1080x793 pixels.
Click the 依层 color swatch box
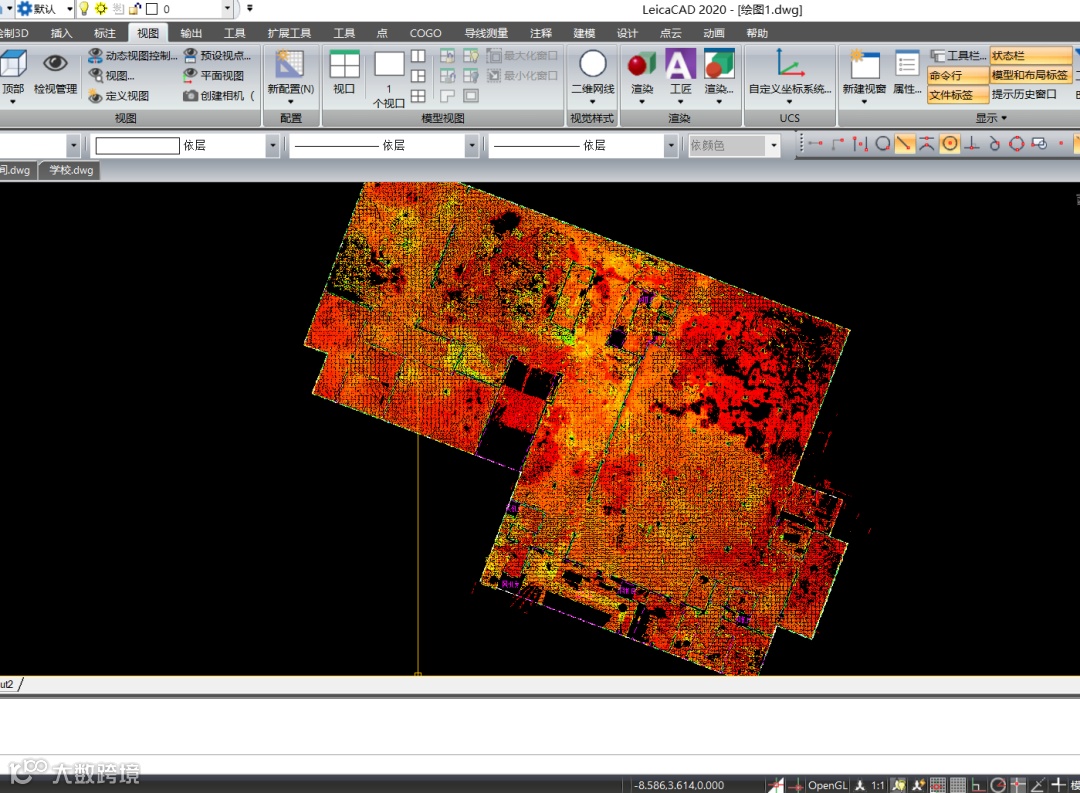(137, 146)
